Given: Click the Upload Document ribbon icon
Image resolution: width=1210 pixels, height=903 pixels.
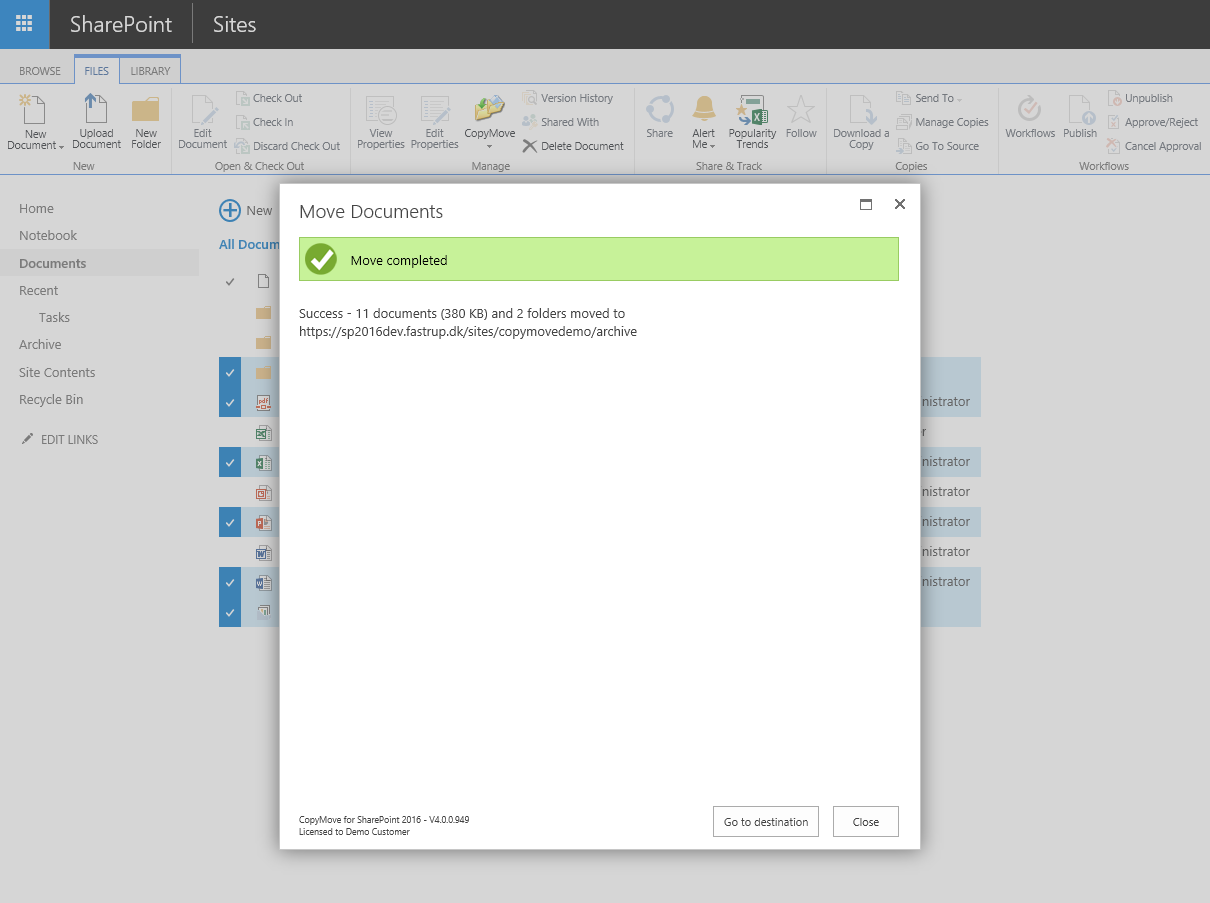Looking at the screenshot, I should click(x=96, y=122).
